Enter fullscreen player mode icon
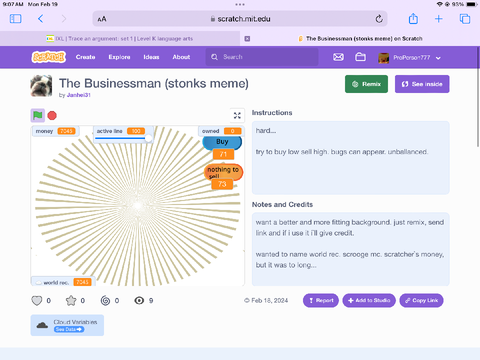The image size is (480, 360). [237, 116]
